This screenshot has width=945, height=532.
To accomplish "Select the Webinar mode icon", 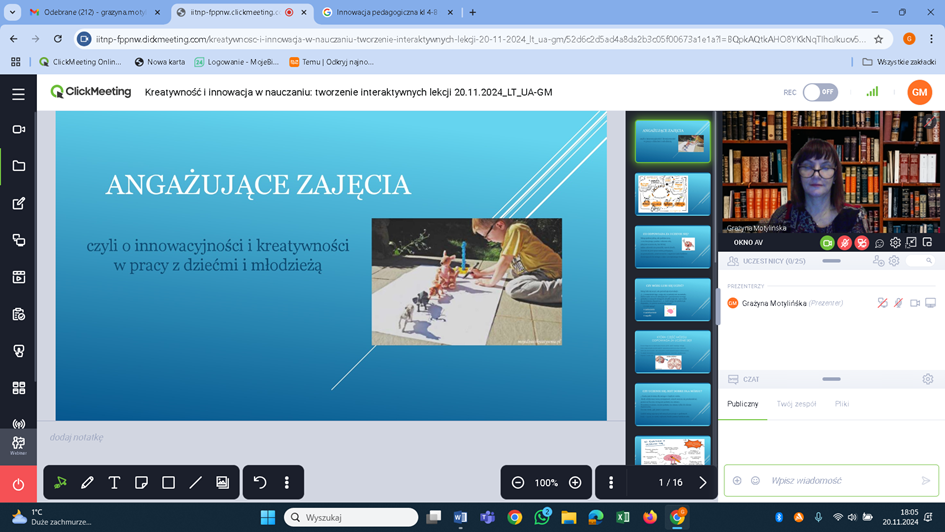I will tap(18, 446).
